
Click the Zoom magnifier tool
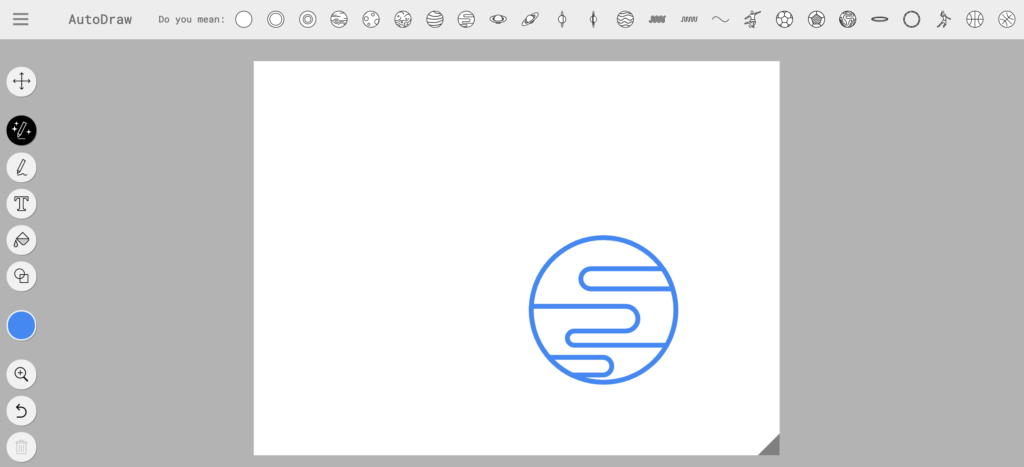pyautogui.click(x=21, y=374)
